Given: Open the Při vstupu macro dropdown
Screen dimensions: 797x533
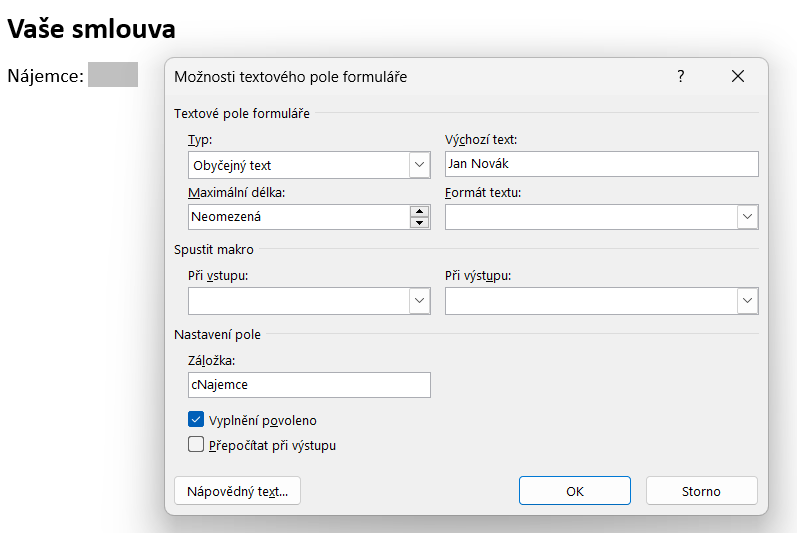Looking at the screenshot, I should click(x=419, y=301).
